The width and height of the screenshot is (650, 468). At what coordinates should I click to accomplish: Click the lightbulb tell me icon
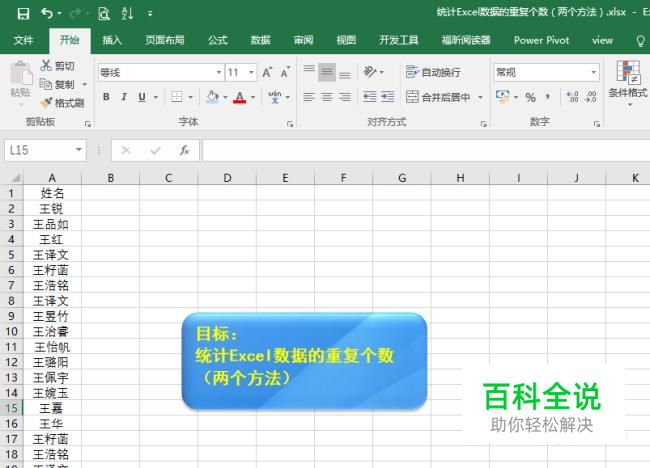[640, 40]
